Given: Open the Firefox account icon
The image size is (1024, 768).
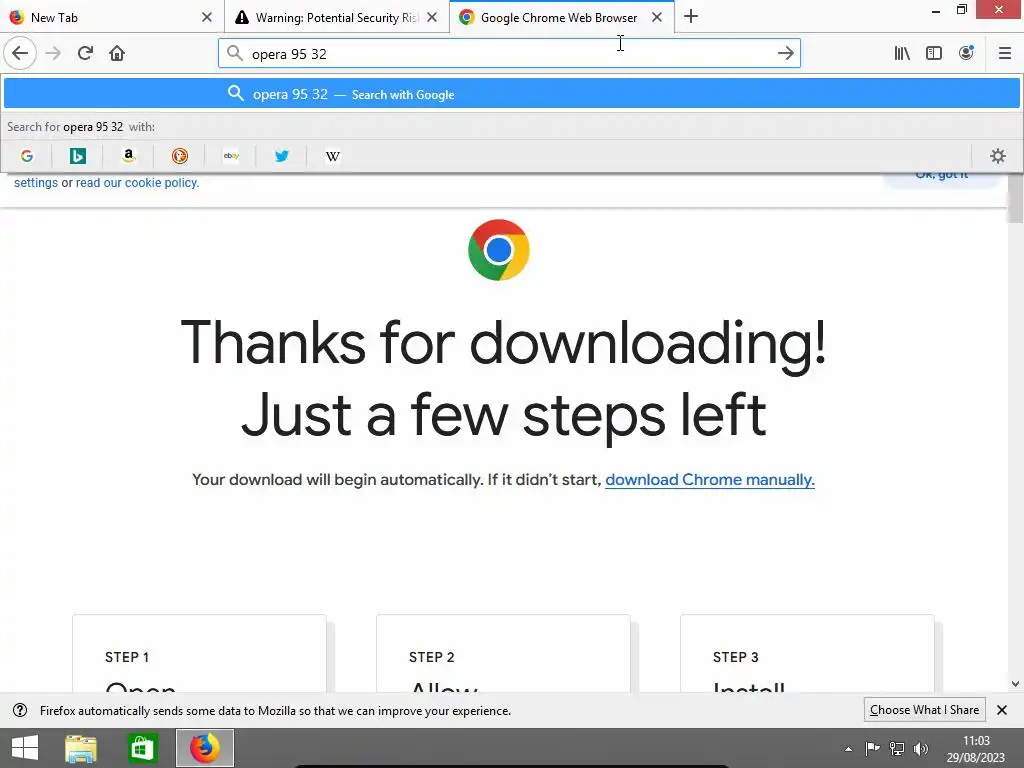Looking at the screenshot, I should click(966, 53).
